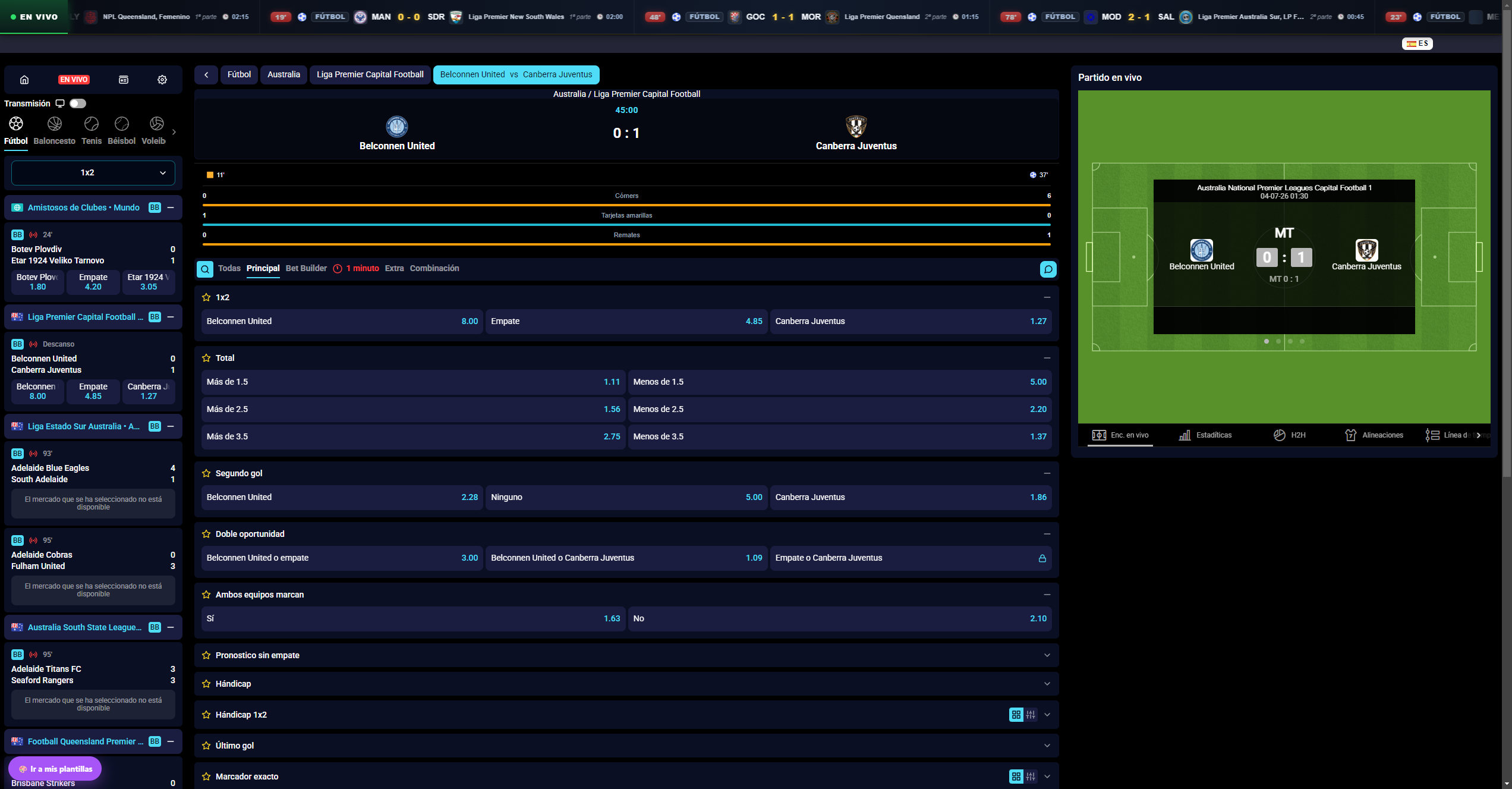Select the Voleibol sport icon
The height and width of the screenshot is (789, 1512).
(157, 124)
